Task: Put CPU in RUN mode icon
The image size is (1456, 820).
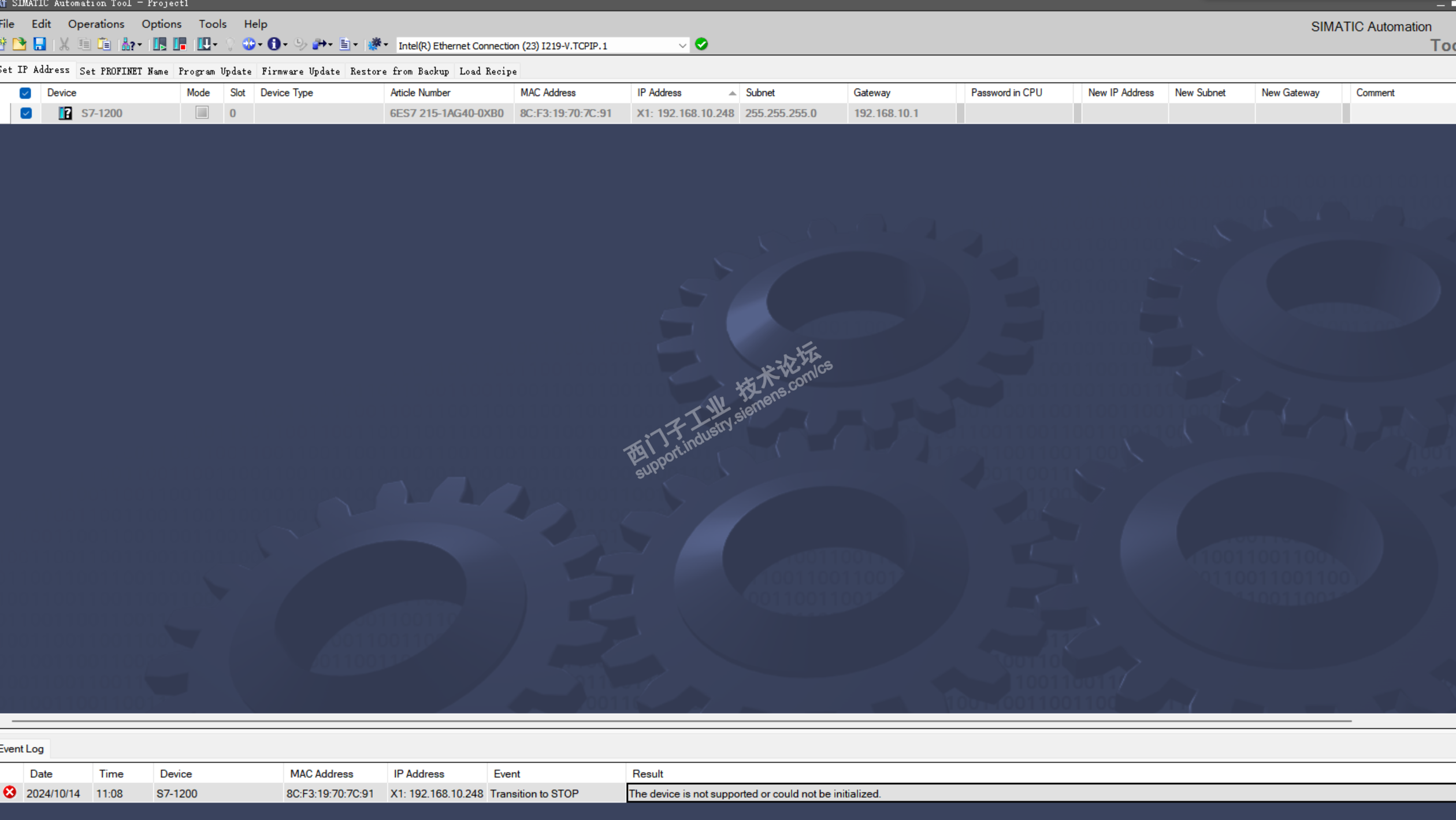Action: 159,44
